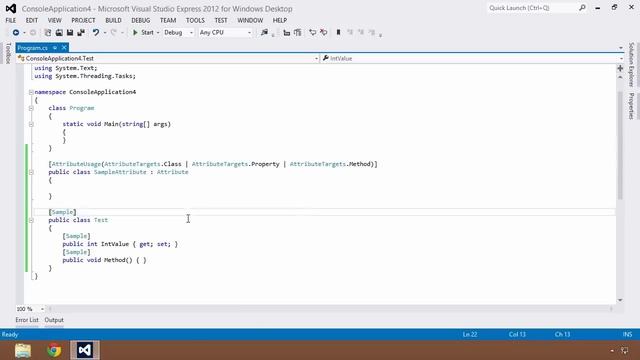Open the HELP menu
The image size is (640, 360).
(x=280, y=20)
